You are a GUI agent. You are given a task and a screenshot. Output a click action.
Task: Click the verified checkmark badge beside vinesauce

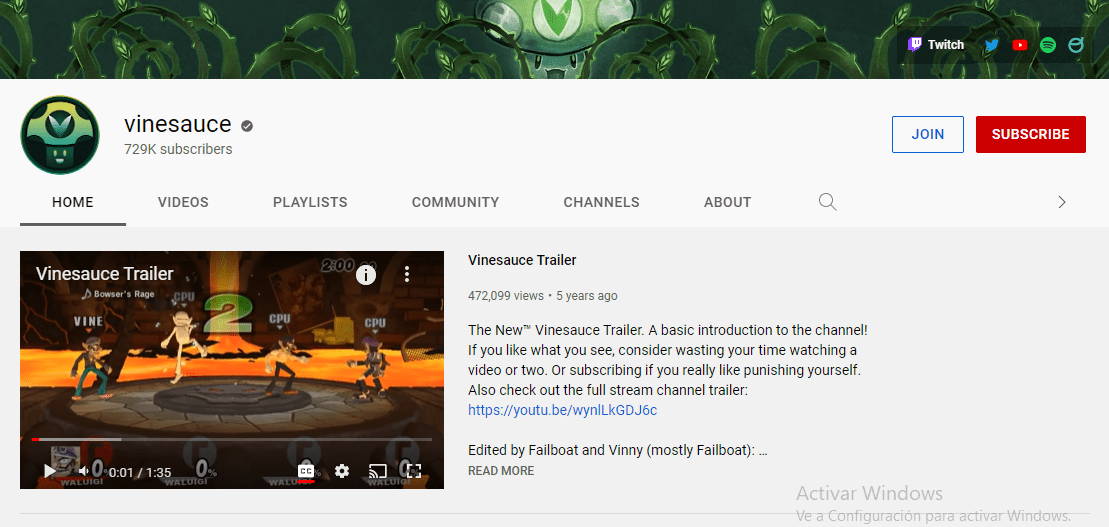pos(247,126)
